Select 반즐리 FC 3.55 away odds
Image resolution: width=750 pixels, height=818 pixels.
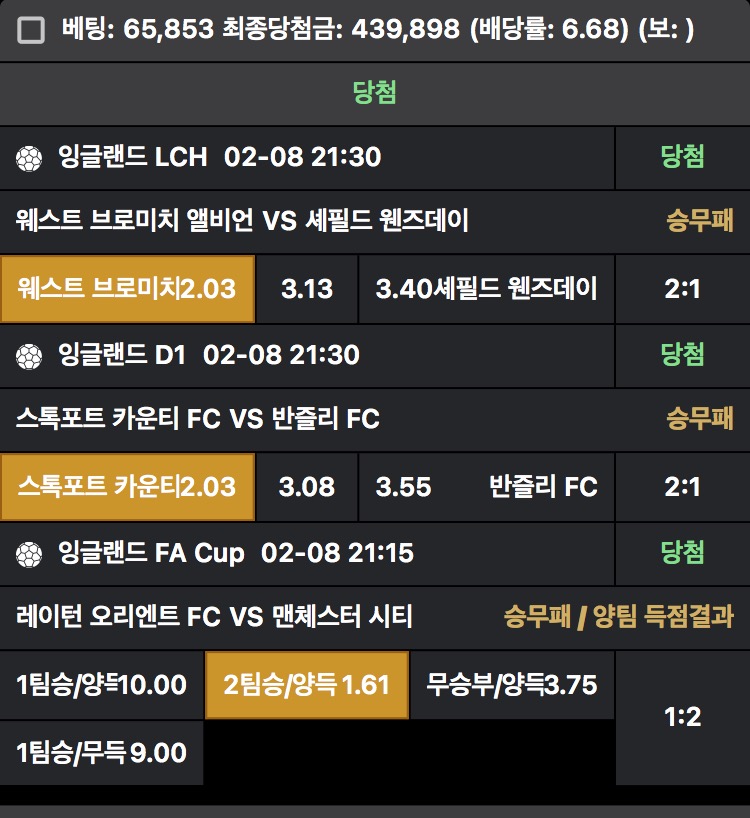point(486,487)
